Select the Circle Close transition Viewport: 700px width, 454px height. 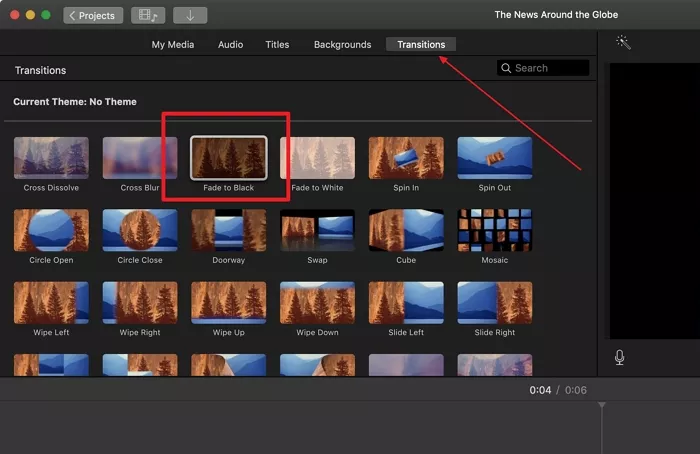tap(140, 230)
